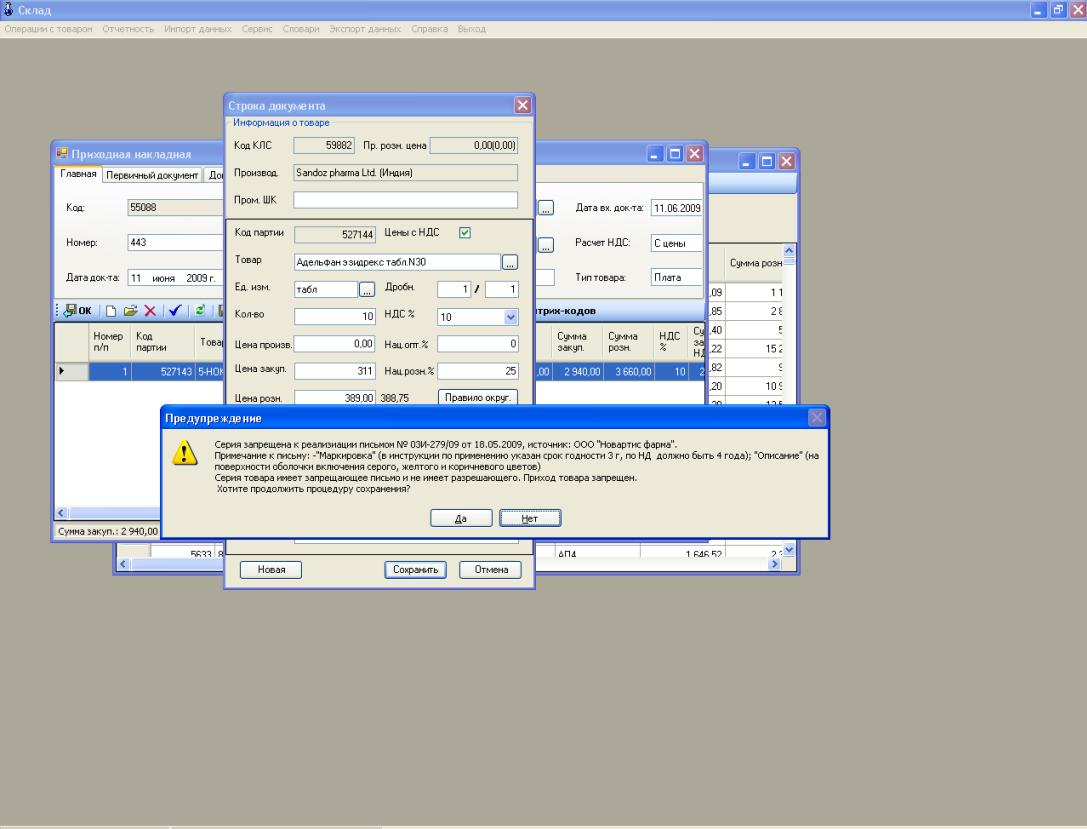Image resolution: width=1087 pixels, height=829 pixels.
Task: Click the yellow warning triangle icon
Action: 186,454
